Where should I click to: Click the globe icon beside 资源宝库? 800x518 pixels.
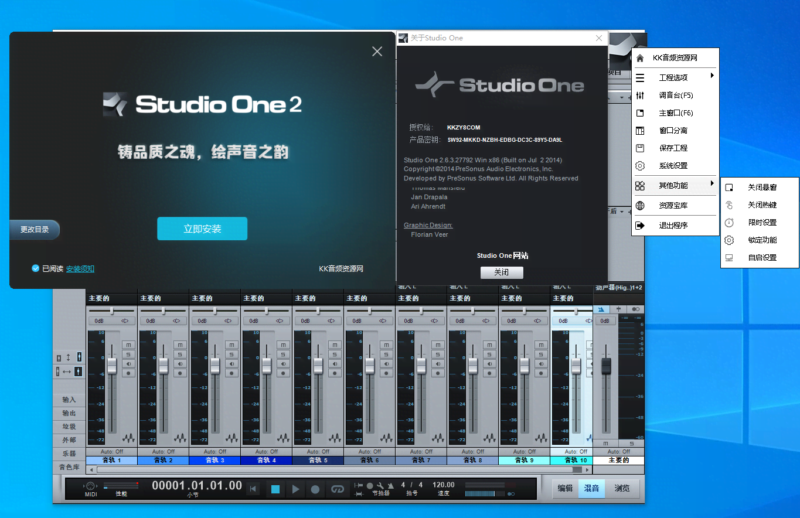(x=640, y=206)
